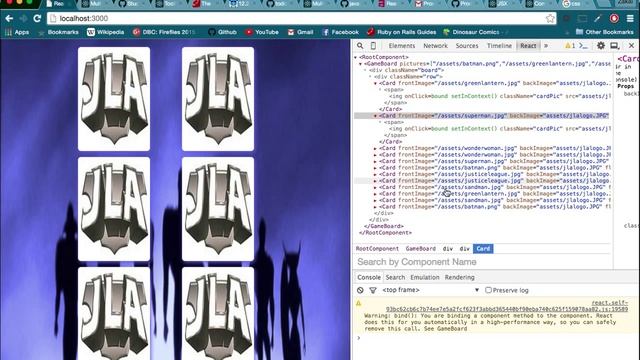Go back with the browser back arrow
Viewport: 640px width, 360px height.
[x=9, y=18]
